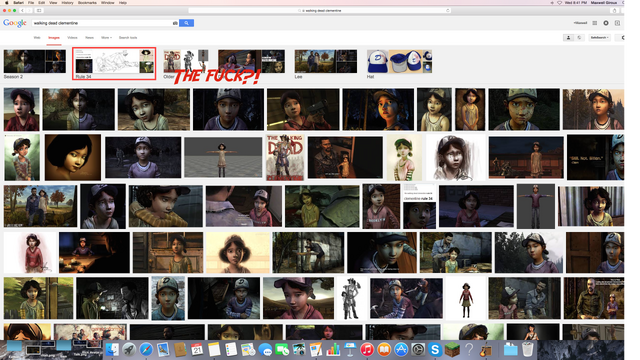This screenshot has height=360, width=640.
Task: Switch to the Videos tab
Action: 72,38
